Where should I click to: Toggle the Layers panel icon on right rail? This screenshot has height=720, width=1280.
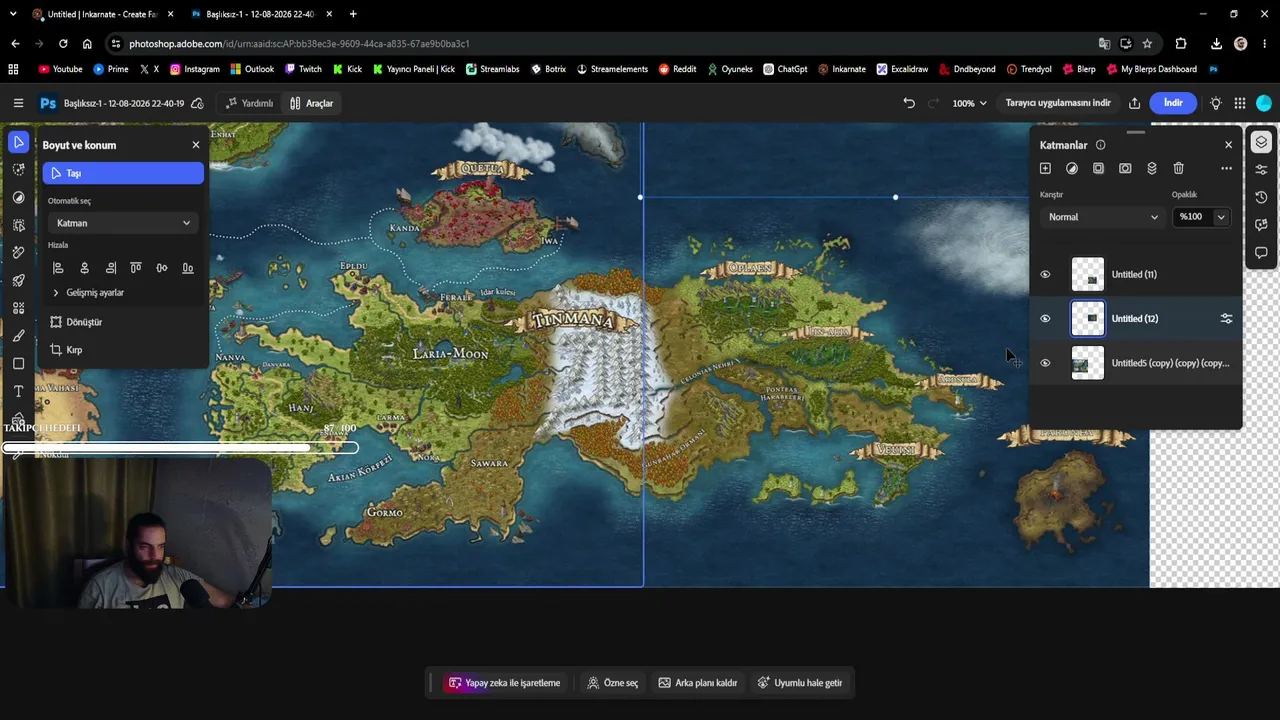(x=1261, y=142)
